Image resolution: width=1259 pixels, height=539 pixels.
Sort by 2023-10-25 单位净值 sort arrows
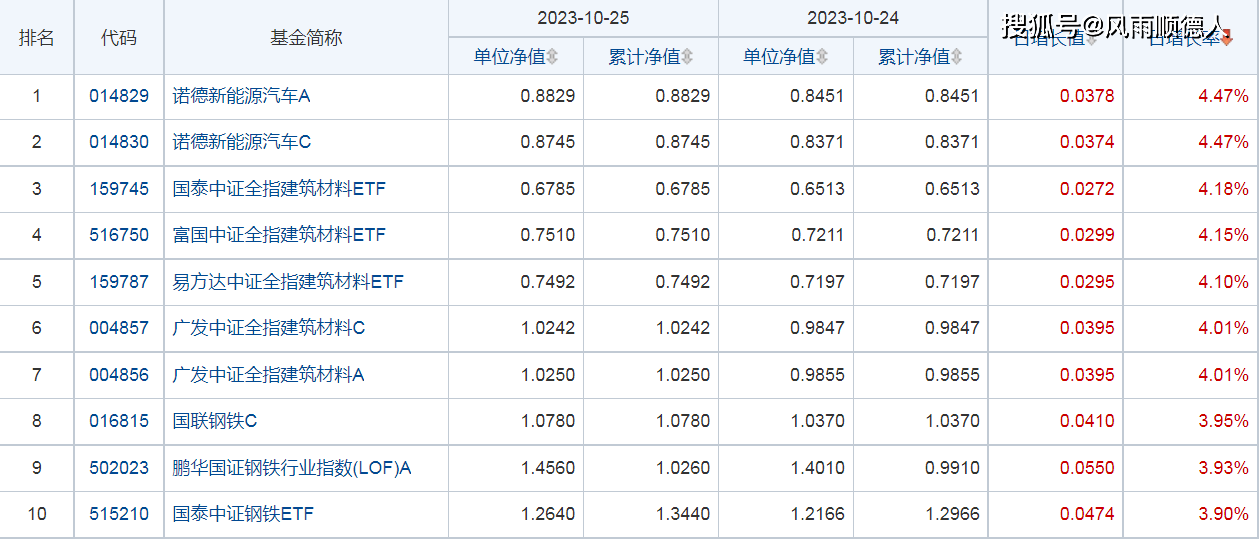(x=552, y=57)
